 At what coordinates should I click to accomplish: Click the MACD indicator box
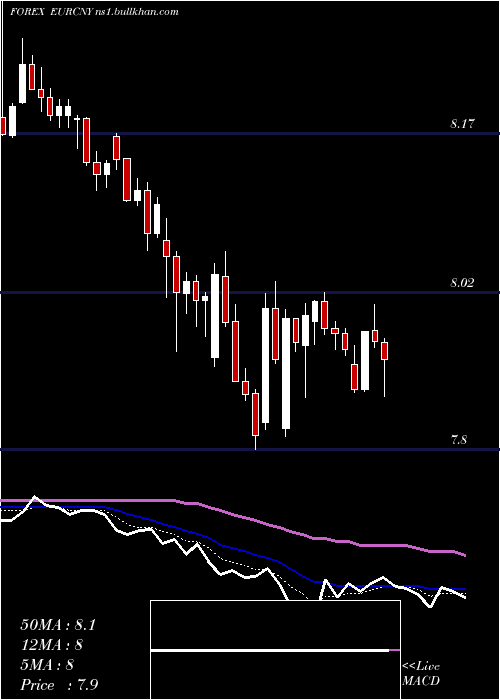(275, 650)
